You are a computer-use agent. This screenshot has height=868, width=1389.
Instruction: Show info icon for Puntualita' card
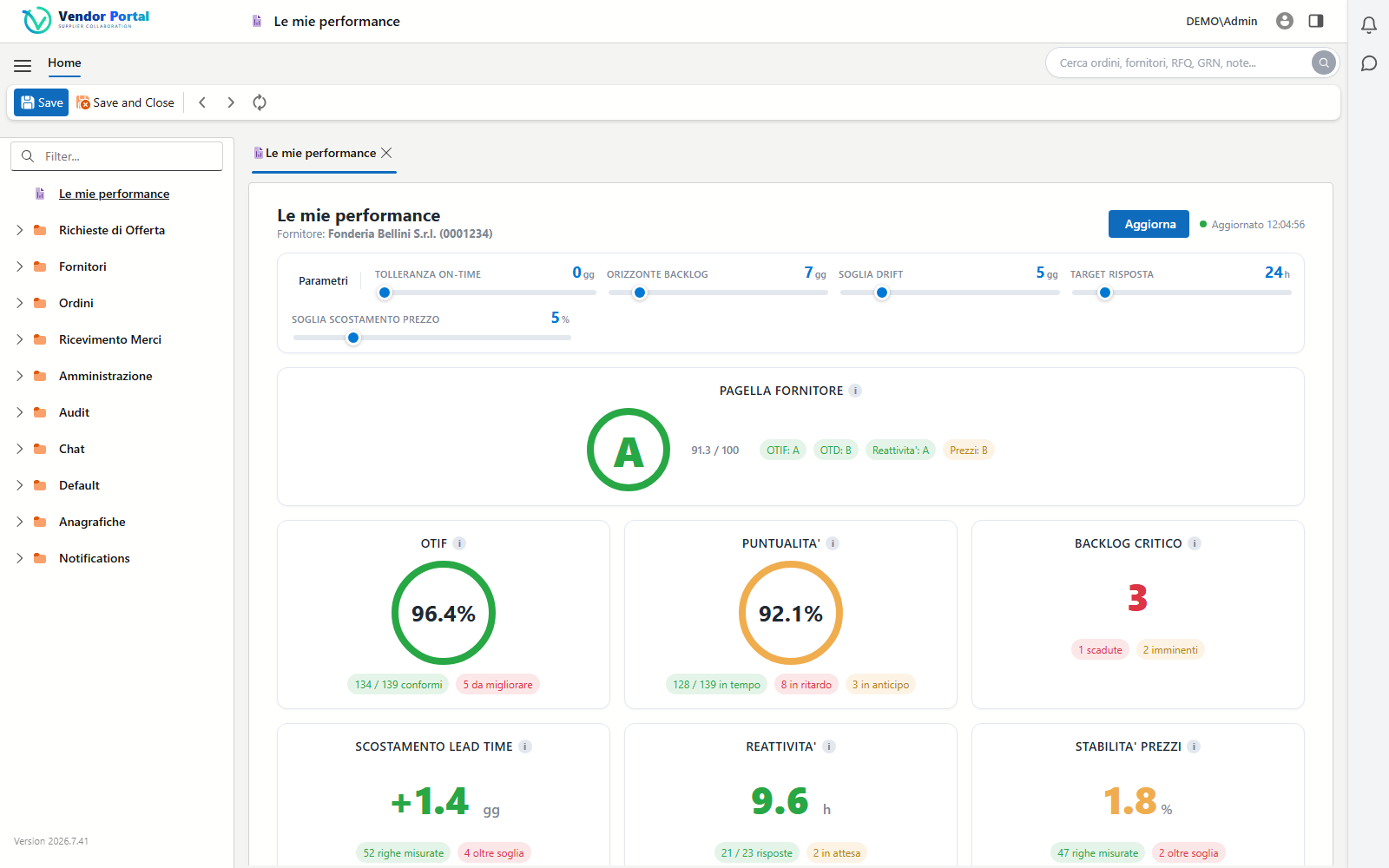833,543
